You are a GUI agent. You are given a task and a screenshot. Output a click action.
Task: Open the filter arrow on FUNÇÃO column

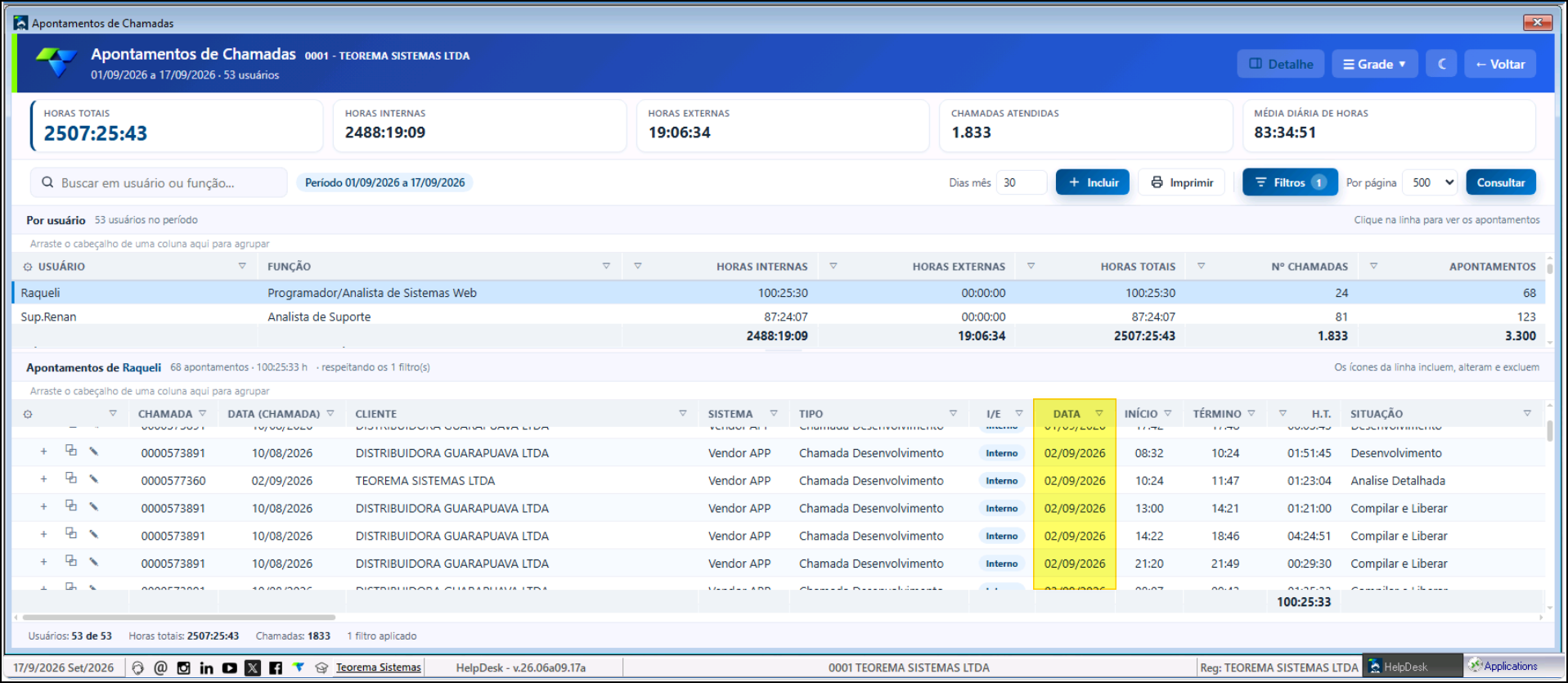pyautogui.click(x=606, y=266)
